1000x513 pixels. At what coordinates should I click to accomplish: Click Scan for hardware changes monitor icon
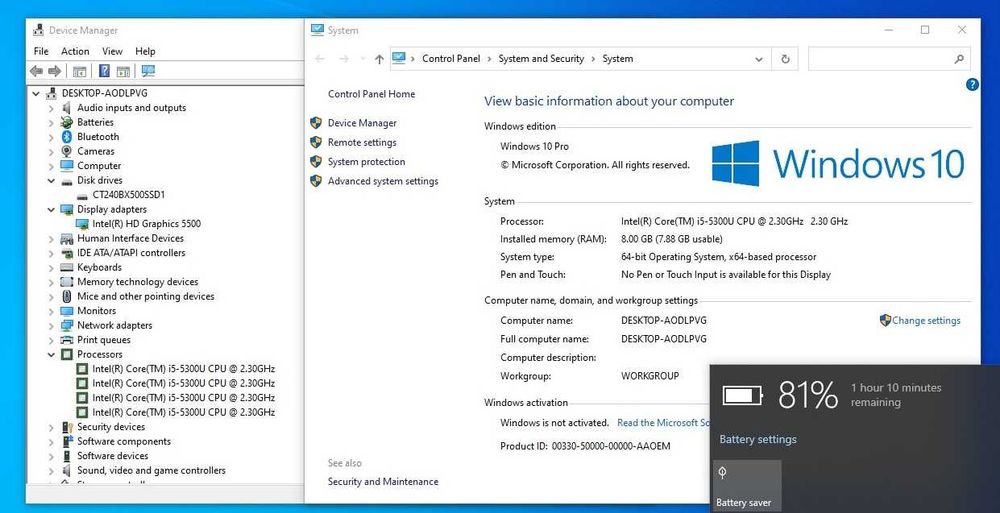point(148,71)
